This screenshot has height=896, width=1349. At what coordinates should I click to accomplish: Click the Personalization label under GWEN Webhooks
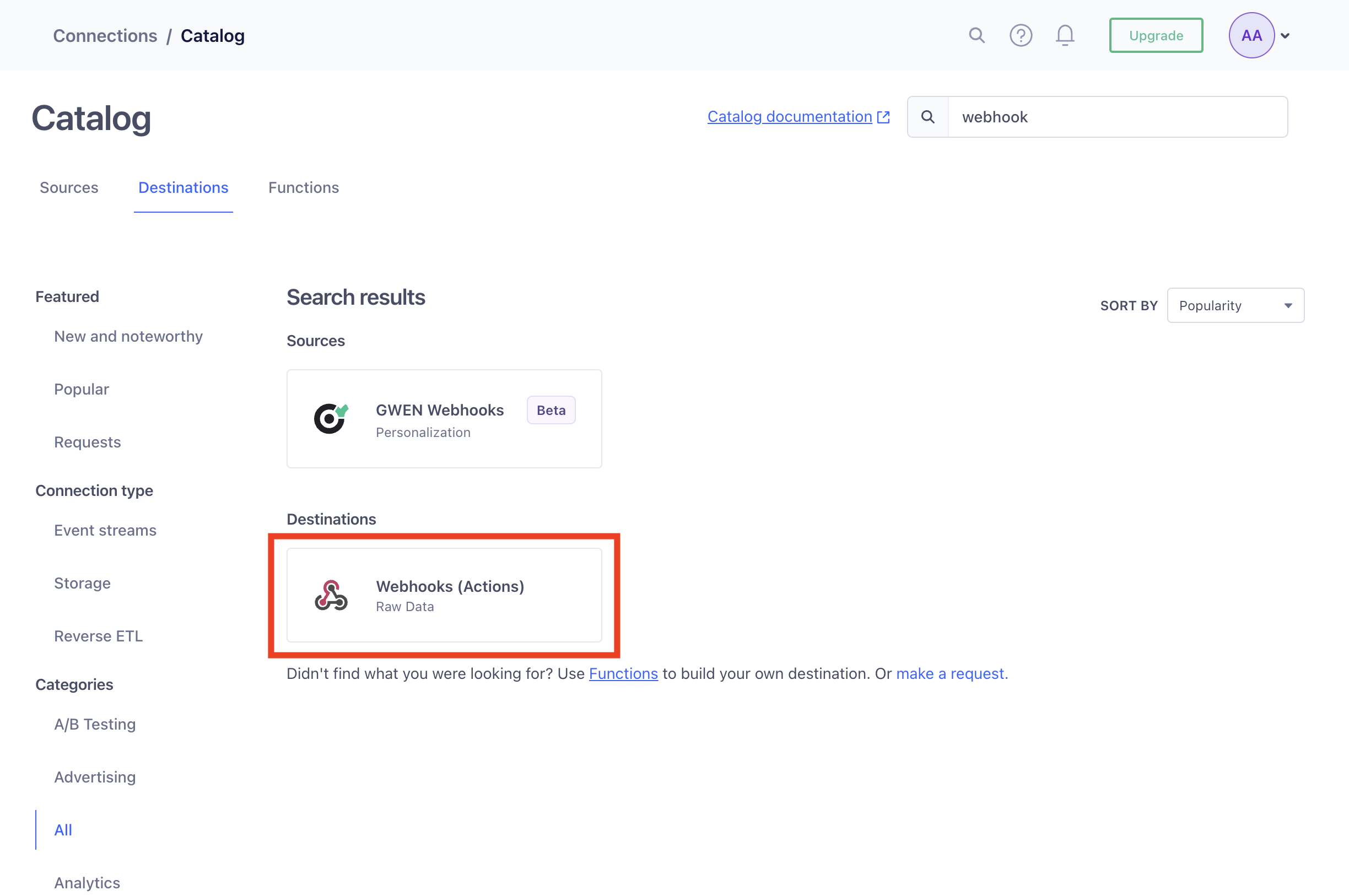pyautogui.click(x=423, y=433)
